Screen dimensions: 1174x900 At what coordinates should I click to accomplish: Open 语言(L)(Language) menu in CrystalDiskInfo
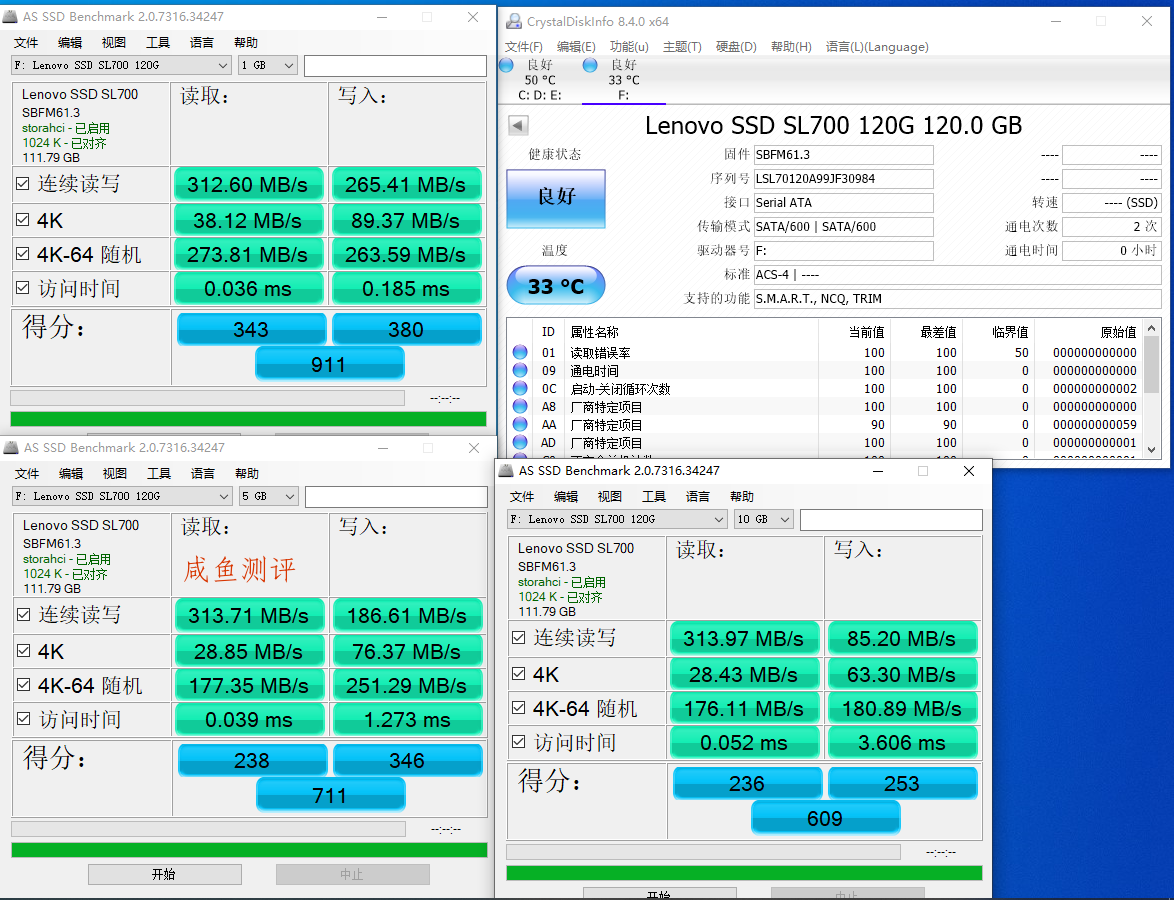pos(877,46)
